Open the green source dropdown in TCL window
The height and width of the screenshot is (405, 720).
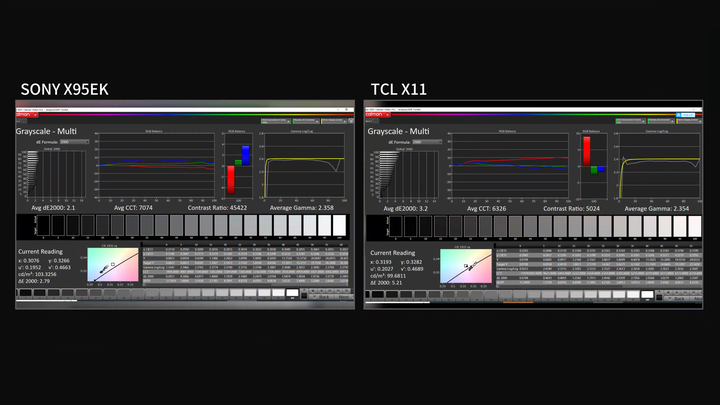660,121
